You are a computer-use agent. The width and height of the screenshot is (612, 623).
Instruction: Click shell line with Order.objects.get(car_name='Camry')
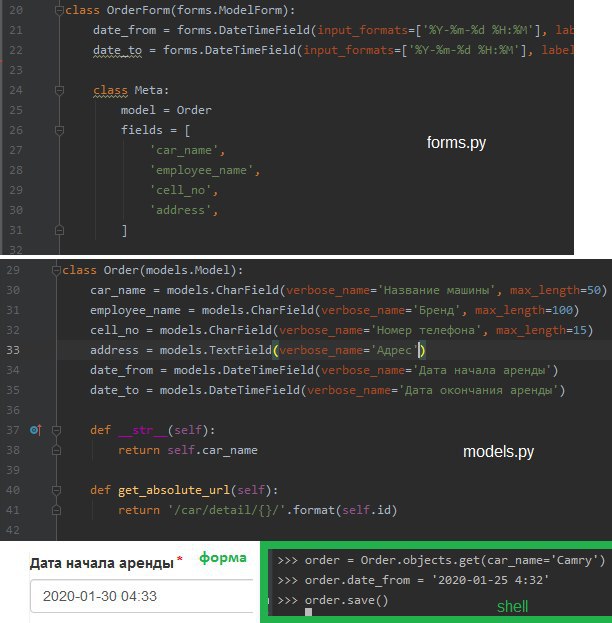441,560
